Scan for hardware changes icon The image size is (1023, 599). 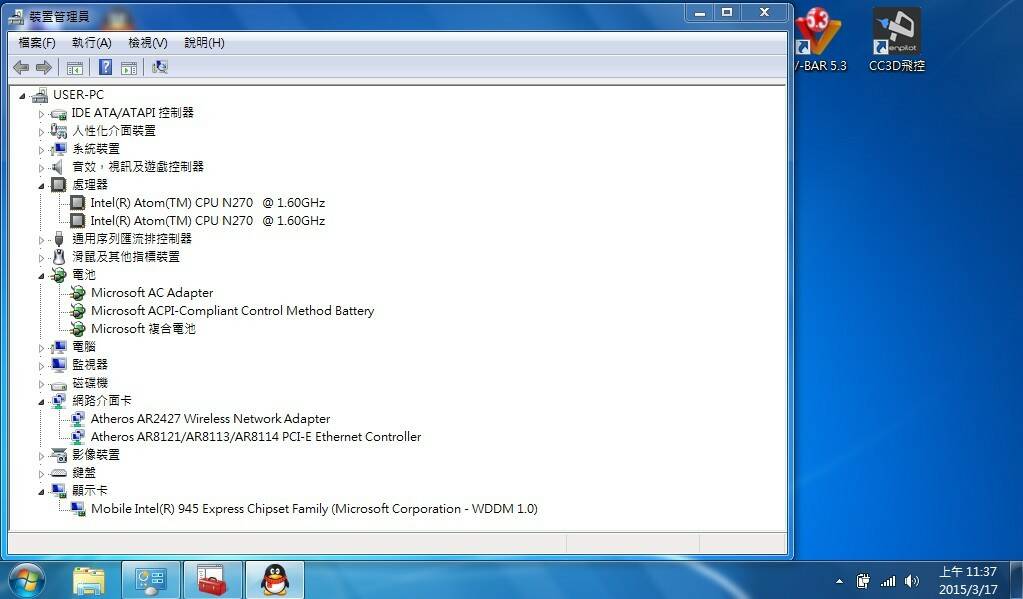click(160, 67)
